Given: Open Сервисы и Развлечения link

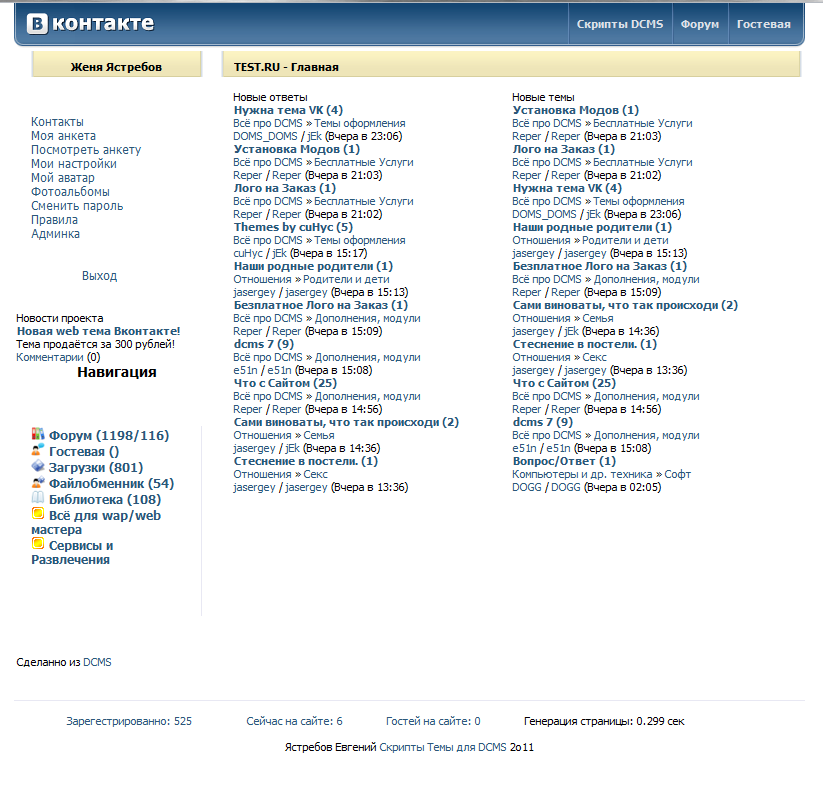Looking at the screenshot, I should (72, 553).
